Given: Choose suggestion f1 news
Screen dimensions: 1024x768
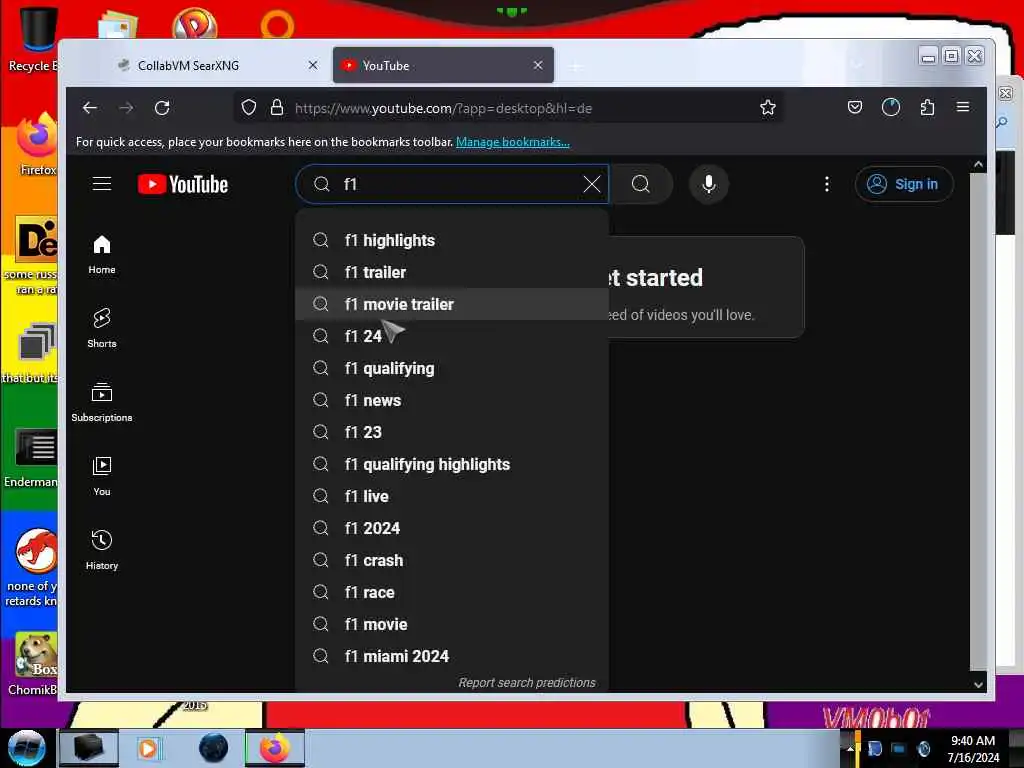Looking at the screenshot, I should [x=452, y=400].
